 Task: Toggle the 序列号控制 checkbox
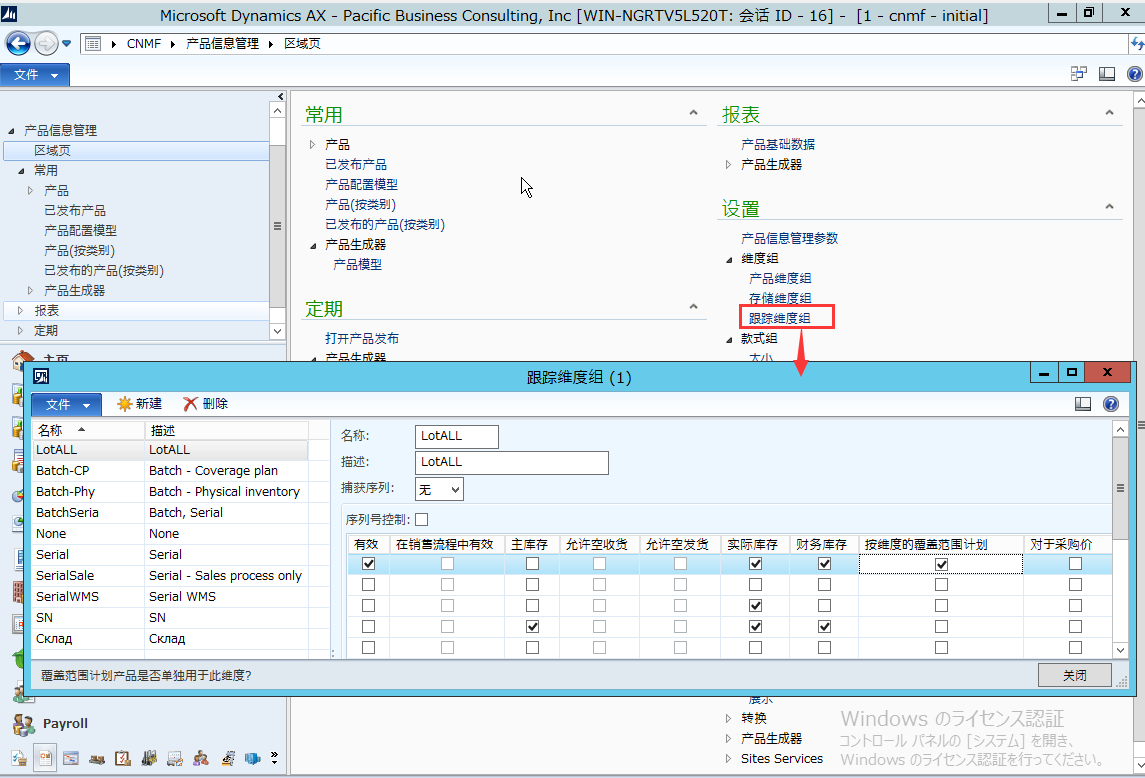click(421, 519)
